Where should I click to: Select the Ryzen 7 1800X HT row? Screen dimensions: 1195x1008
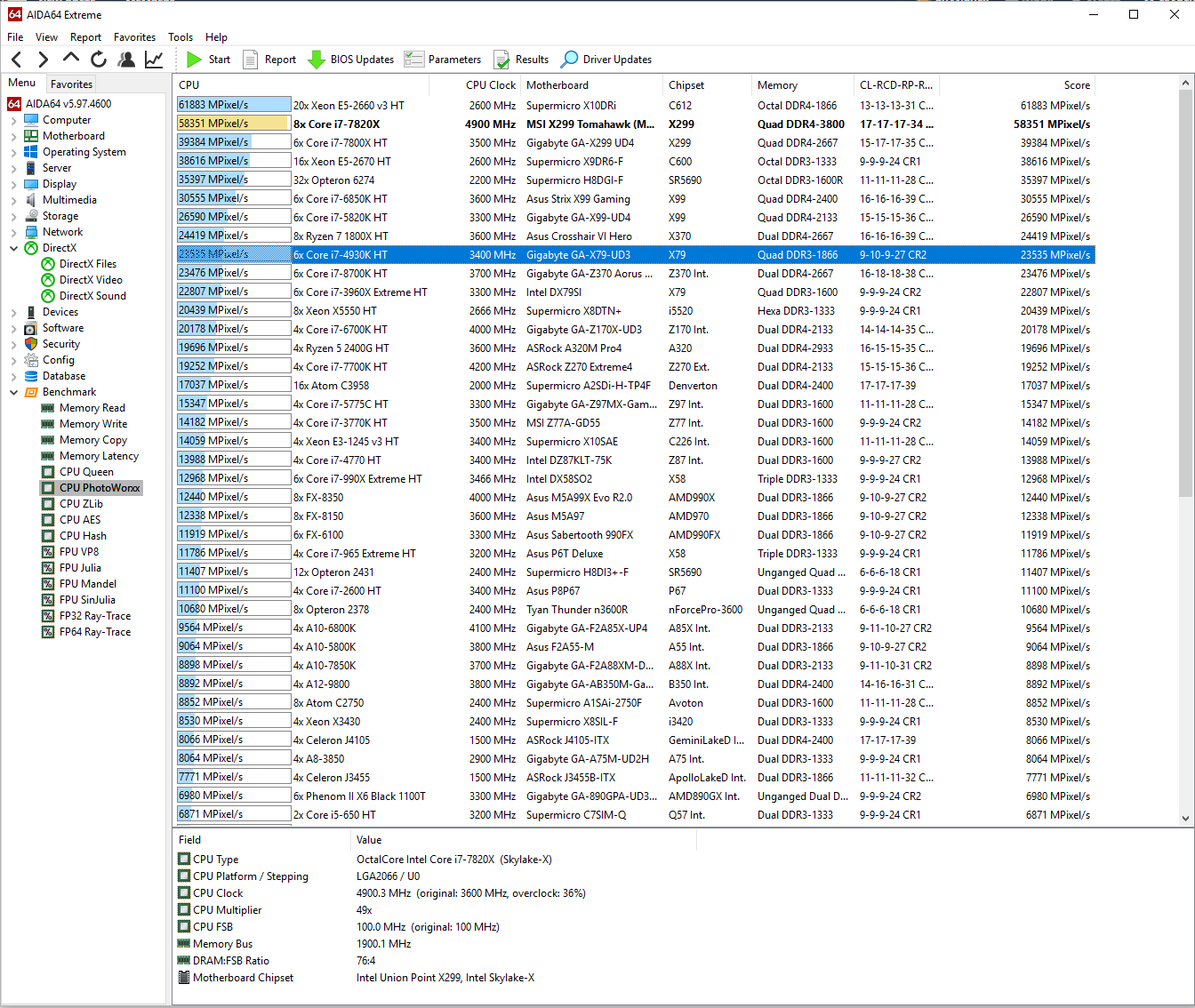pos(636,236)
